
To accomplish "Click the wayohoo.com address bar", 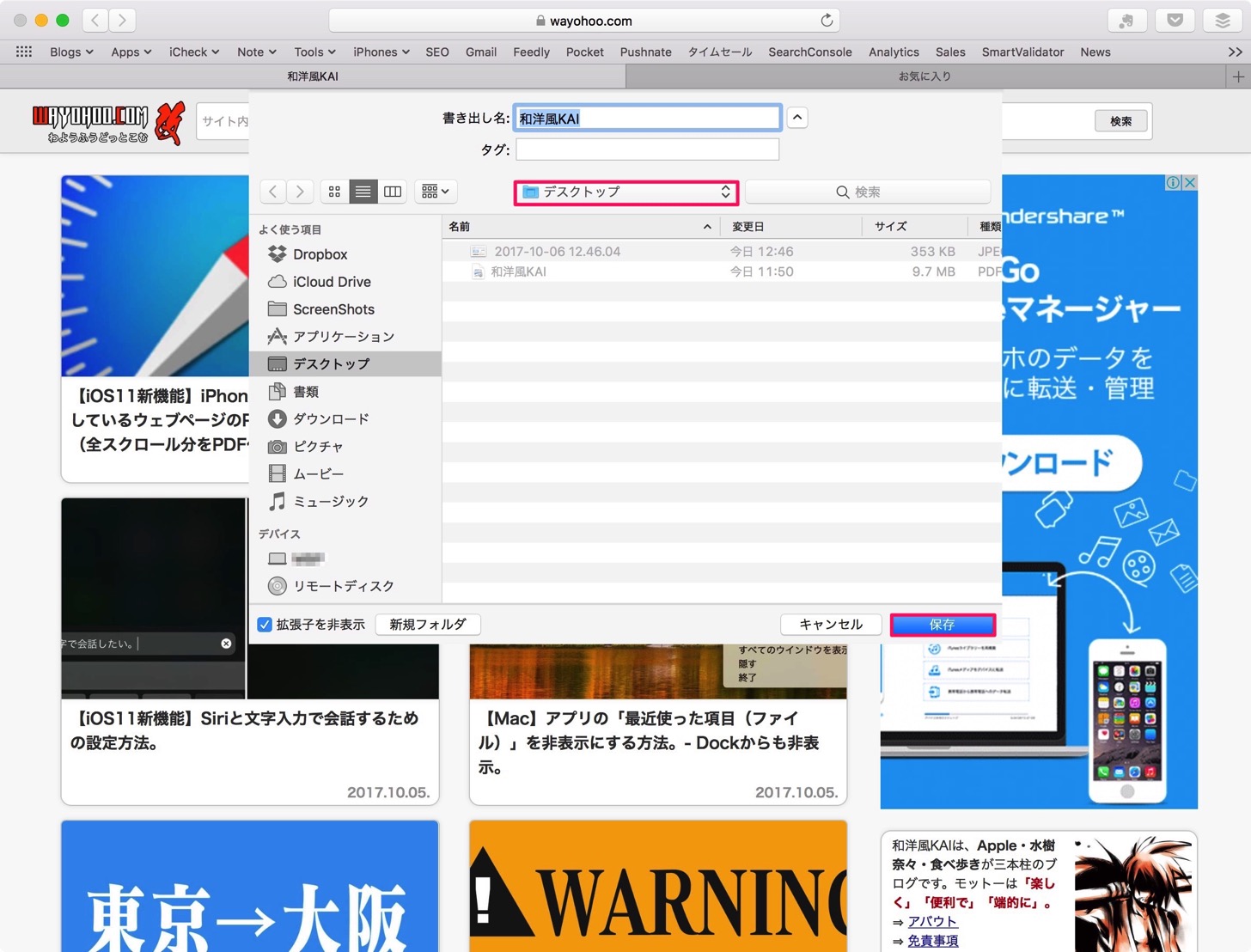I will [x=584, y=21].
